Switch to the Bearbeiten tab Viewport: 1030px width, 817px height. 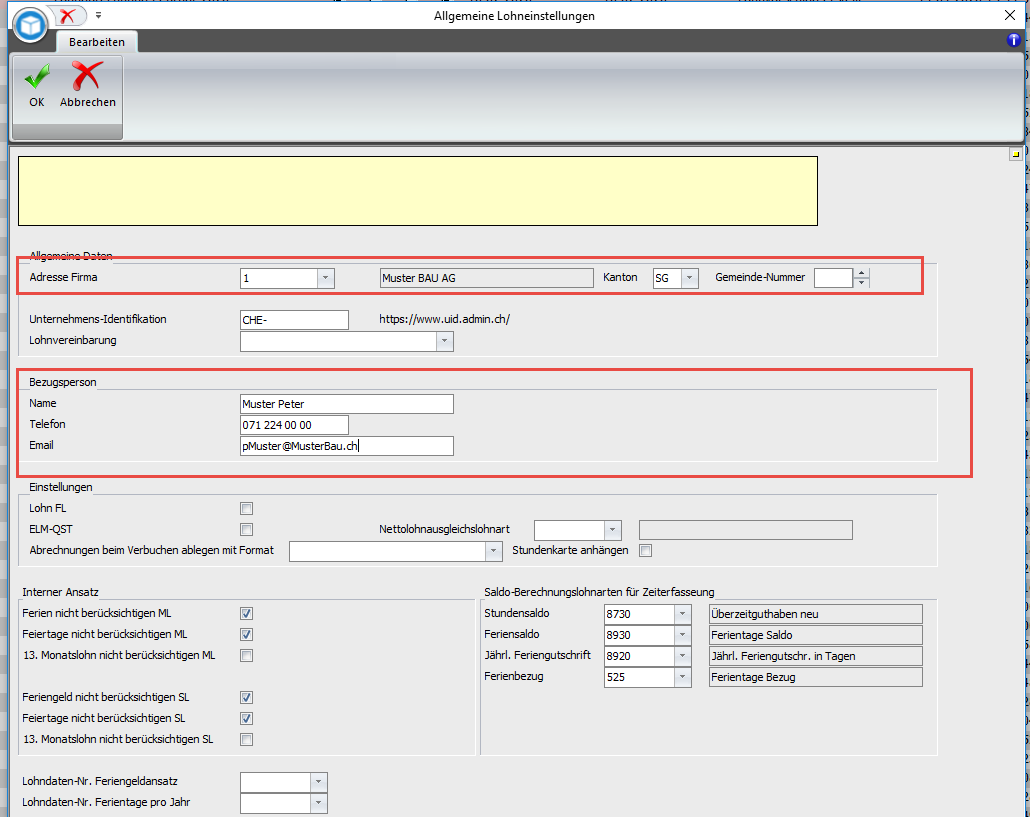97,42
